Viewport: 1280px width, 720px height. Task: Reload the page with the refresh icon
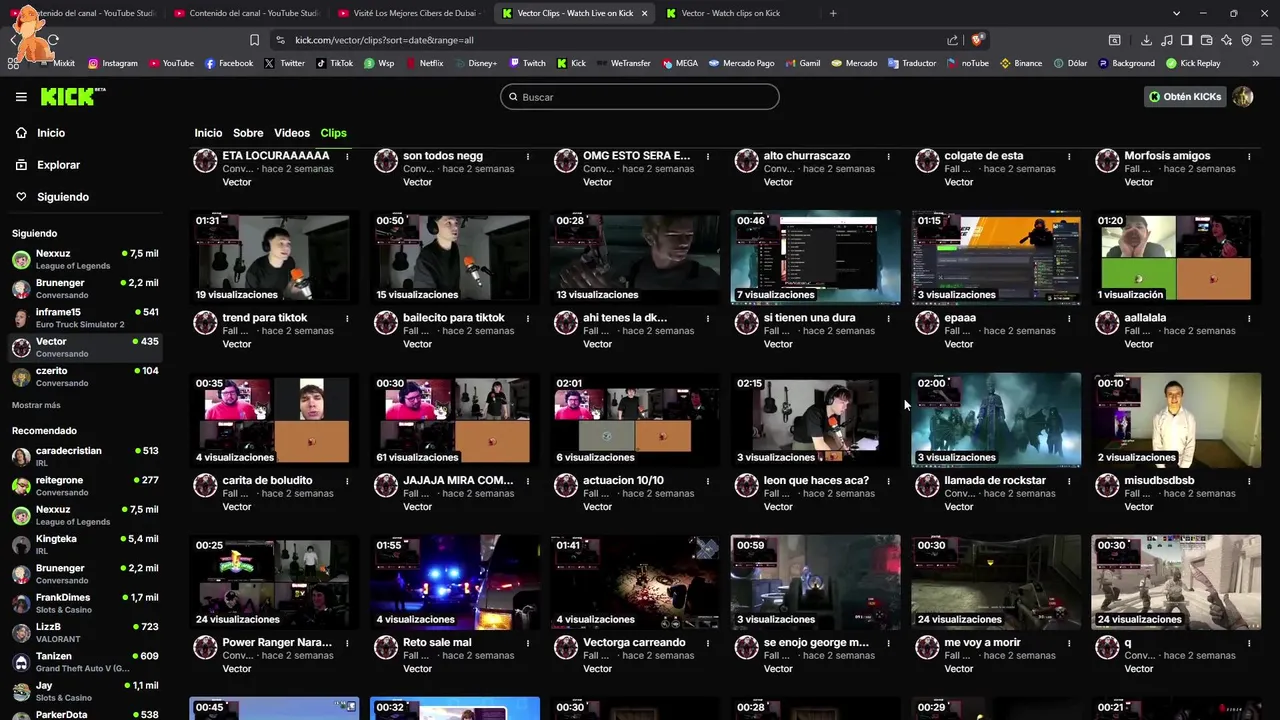pos(53,40)
